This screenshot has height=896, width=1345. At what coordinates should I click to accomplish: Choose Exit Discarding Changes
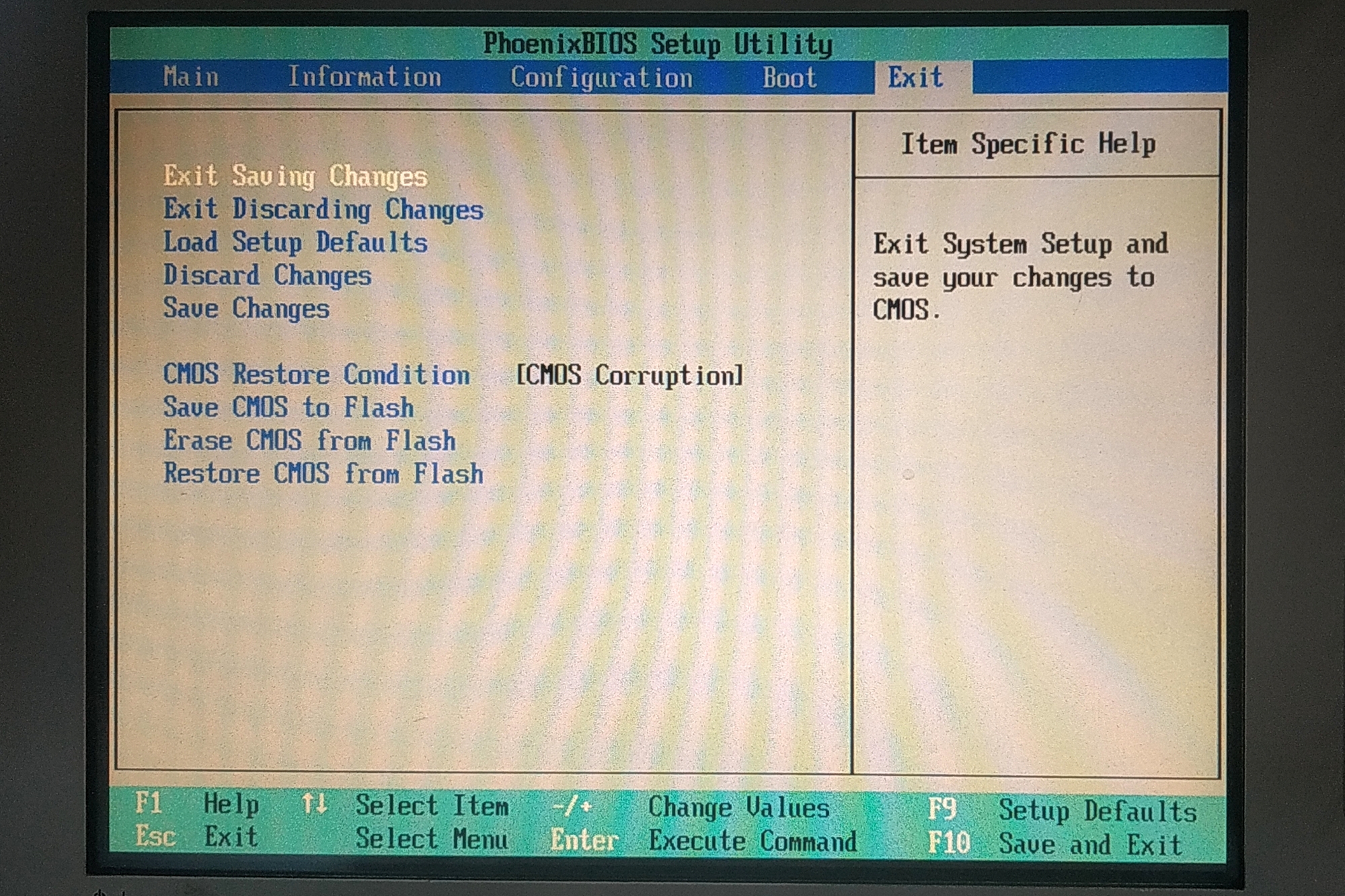[x=323, y=209]
